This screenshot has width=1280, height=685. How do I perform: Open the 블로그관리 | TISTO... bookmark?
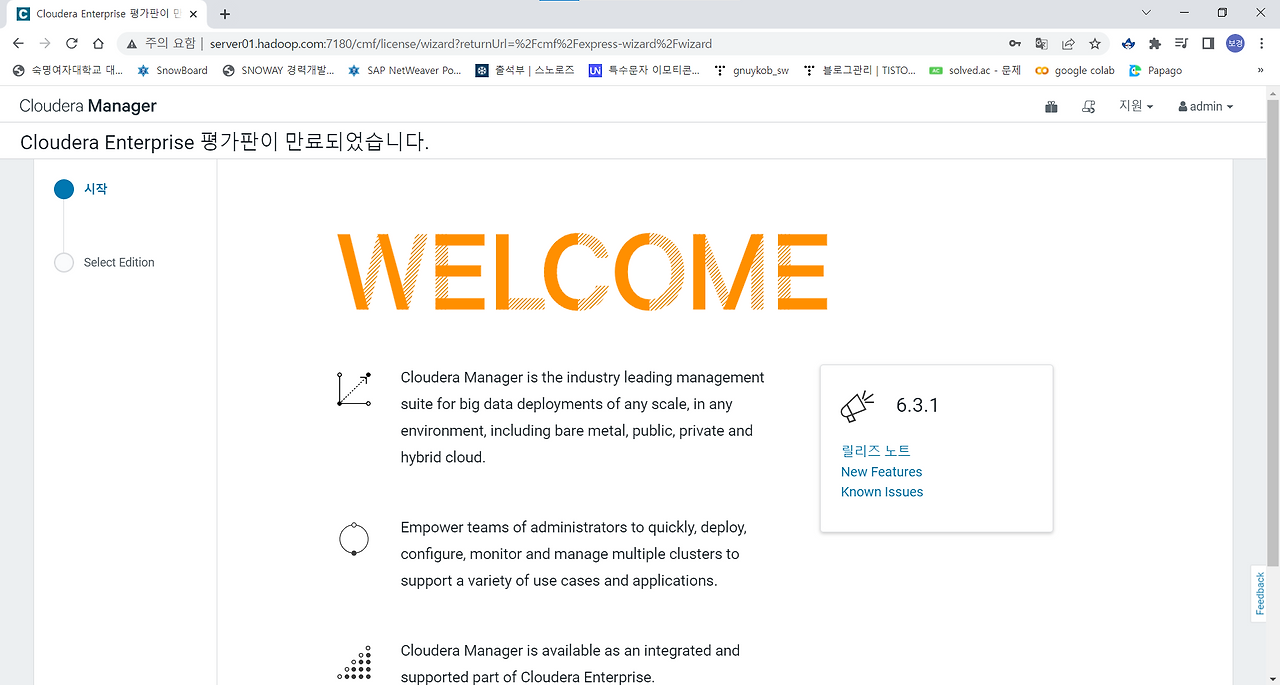point(859,71)
